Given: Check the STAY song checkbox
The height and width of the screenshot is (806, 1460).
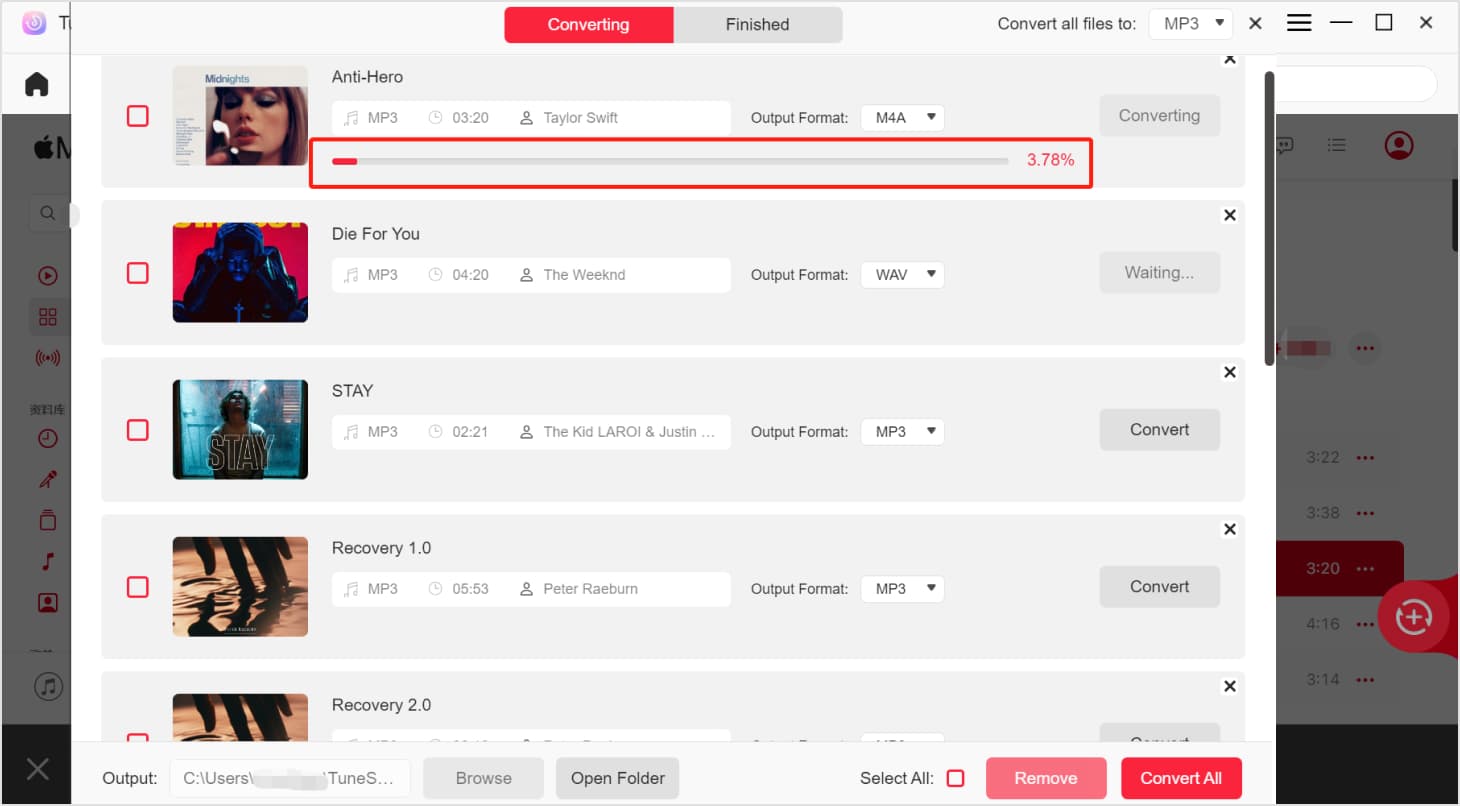Looking at the screenshot, I should pyautogui.click(x=138, y=430).
